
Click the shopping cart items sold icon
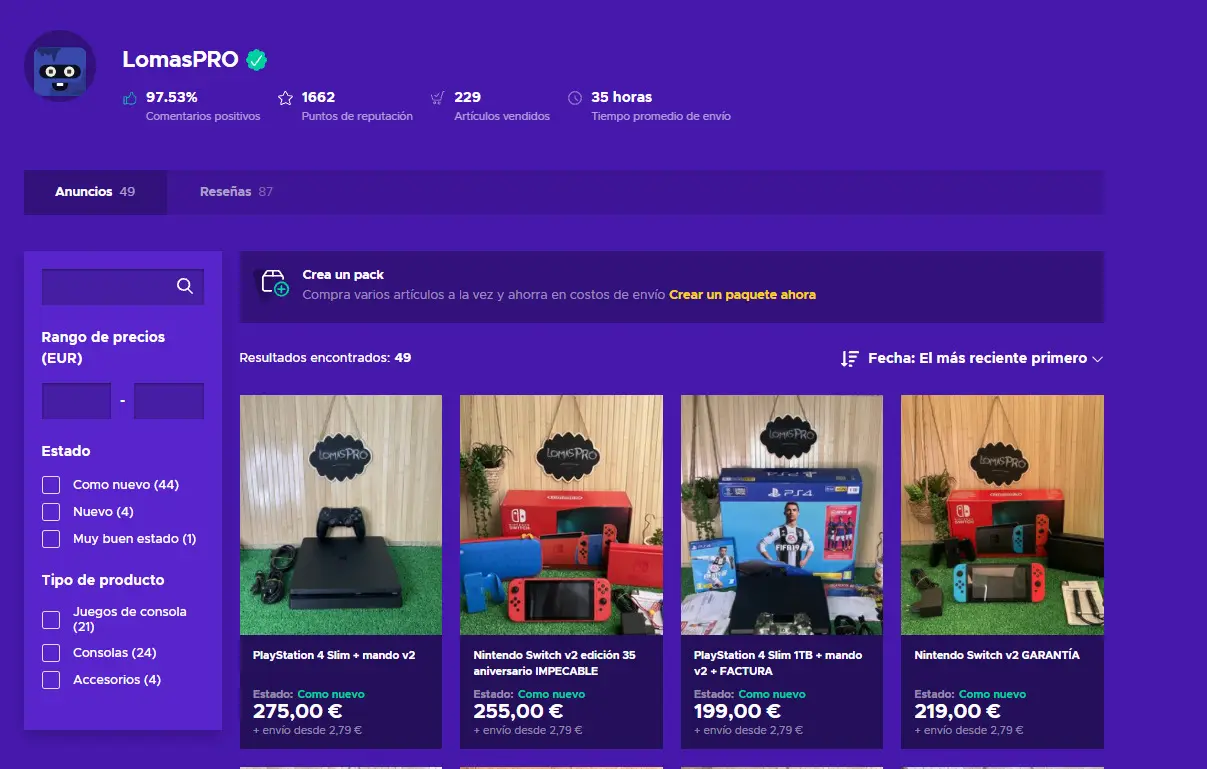[437, 98]
